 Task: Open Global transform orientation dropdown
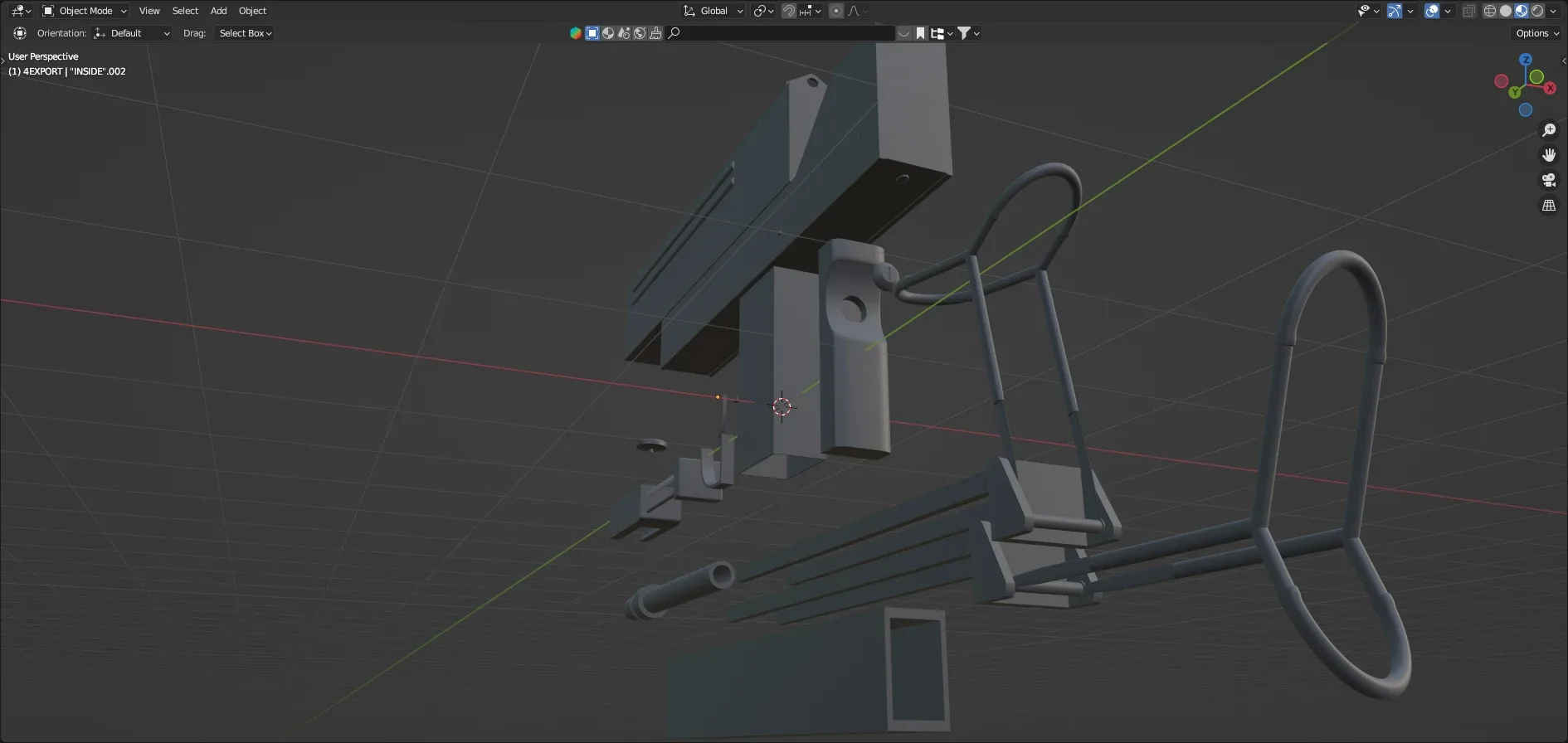click(x=713, y=11)
